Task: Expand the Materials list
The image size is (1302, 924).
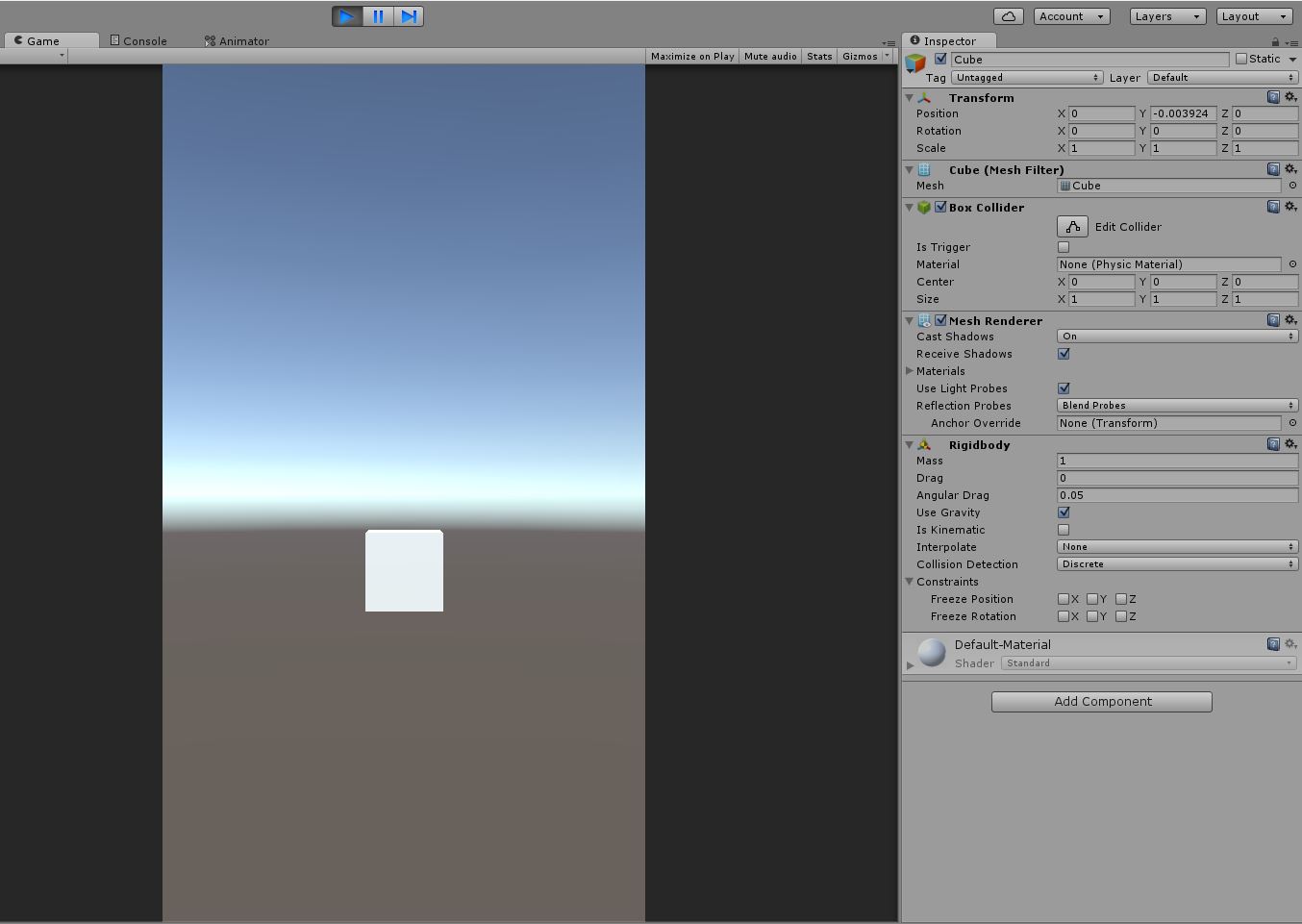Action: (909, 371)
